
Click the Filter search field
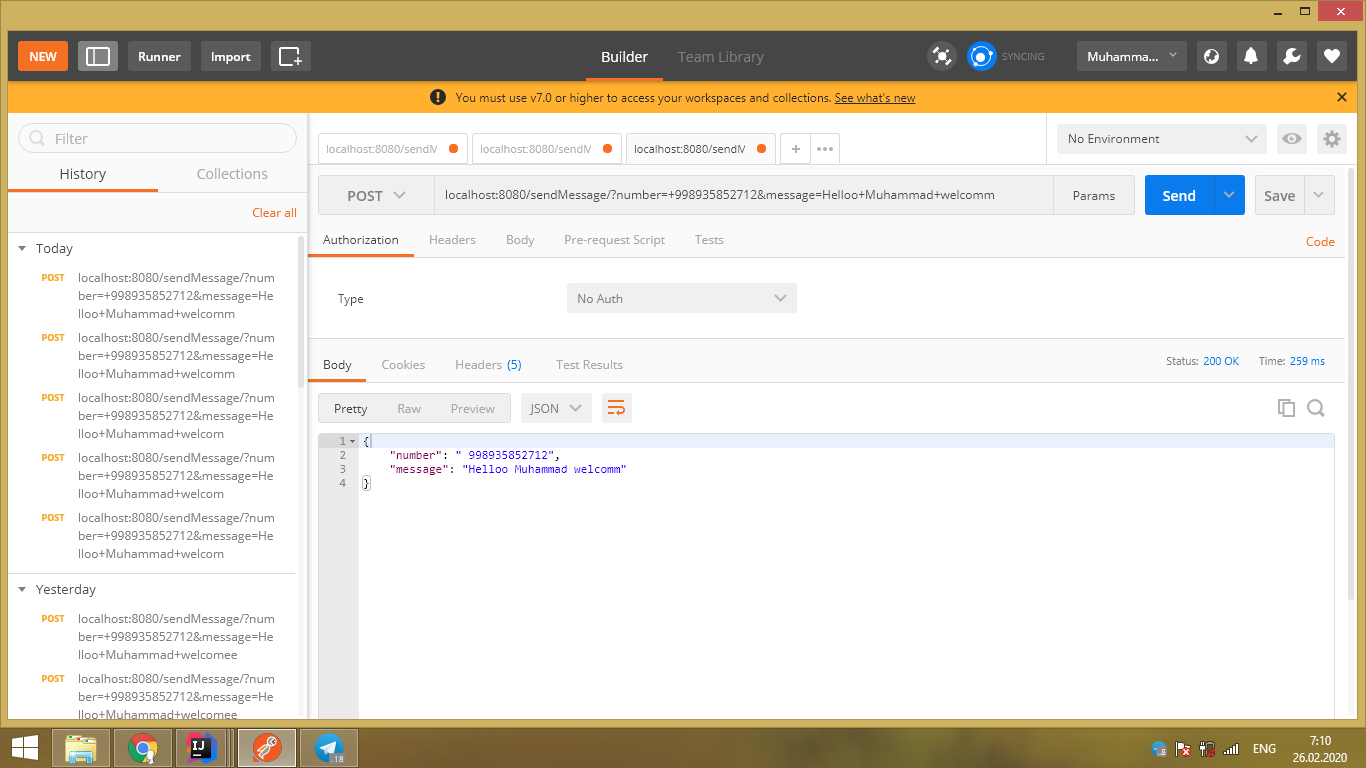pos(158,138)
